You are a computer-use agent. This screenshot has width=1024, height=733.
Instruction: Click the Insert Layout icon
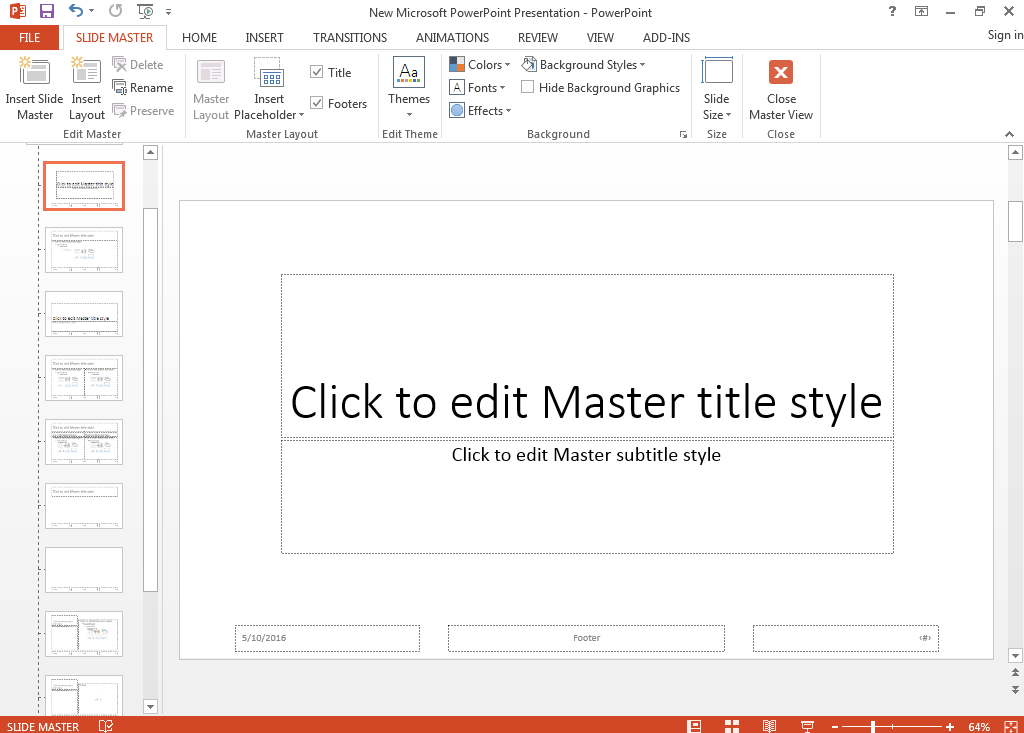[86, 74]
